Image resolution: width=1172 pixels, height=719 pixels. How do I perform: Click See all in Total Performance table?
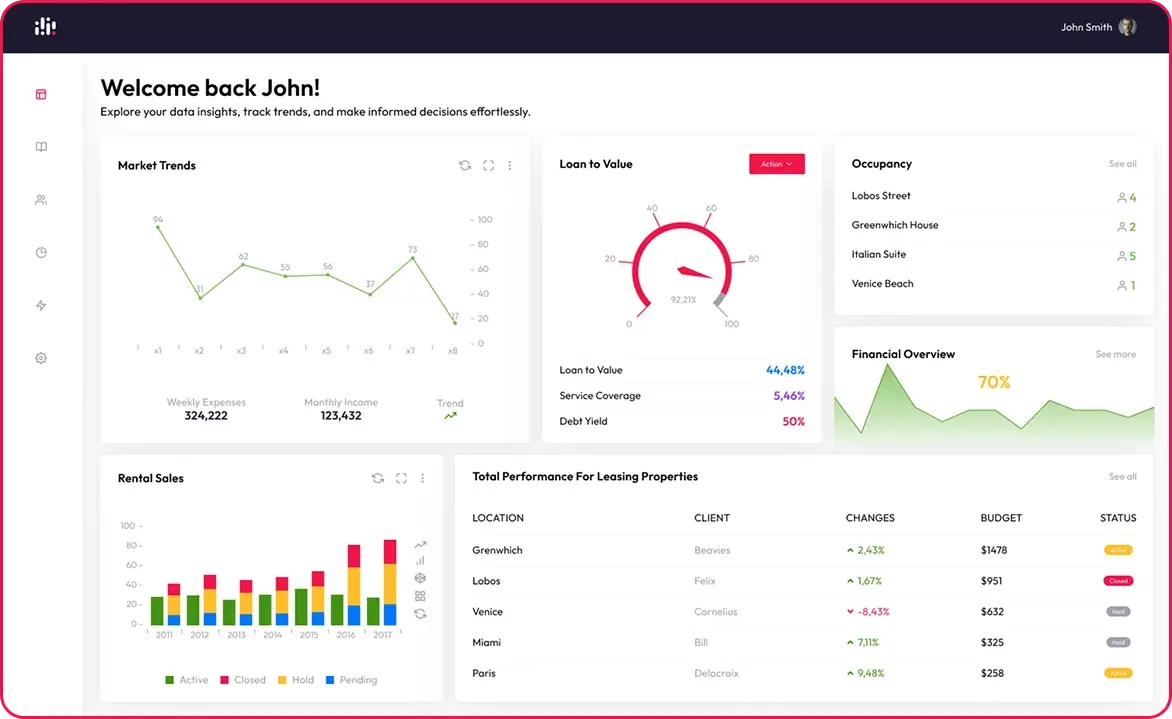[1122, 476]
